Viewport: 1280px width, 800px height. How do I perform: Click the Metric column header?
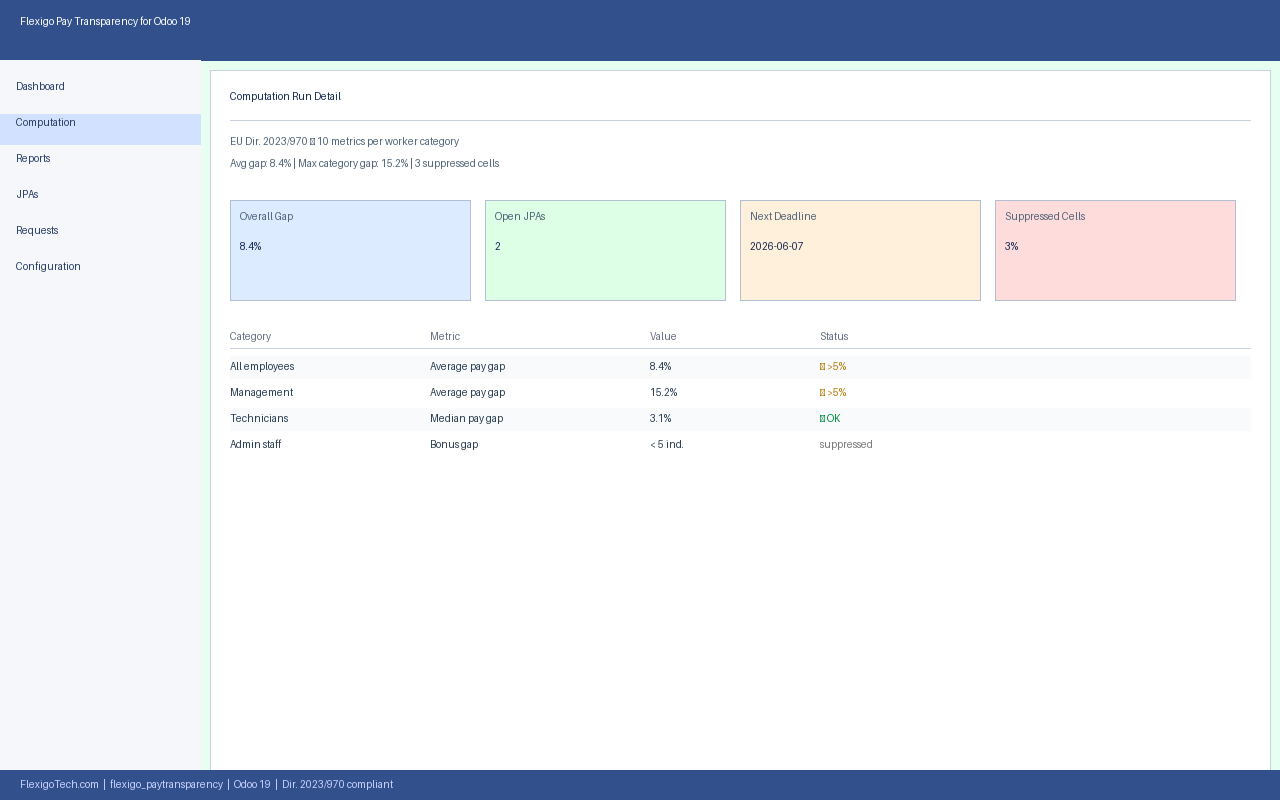[445, 337]
